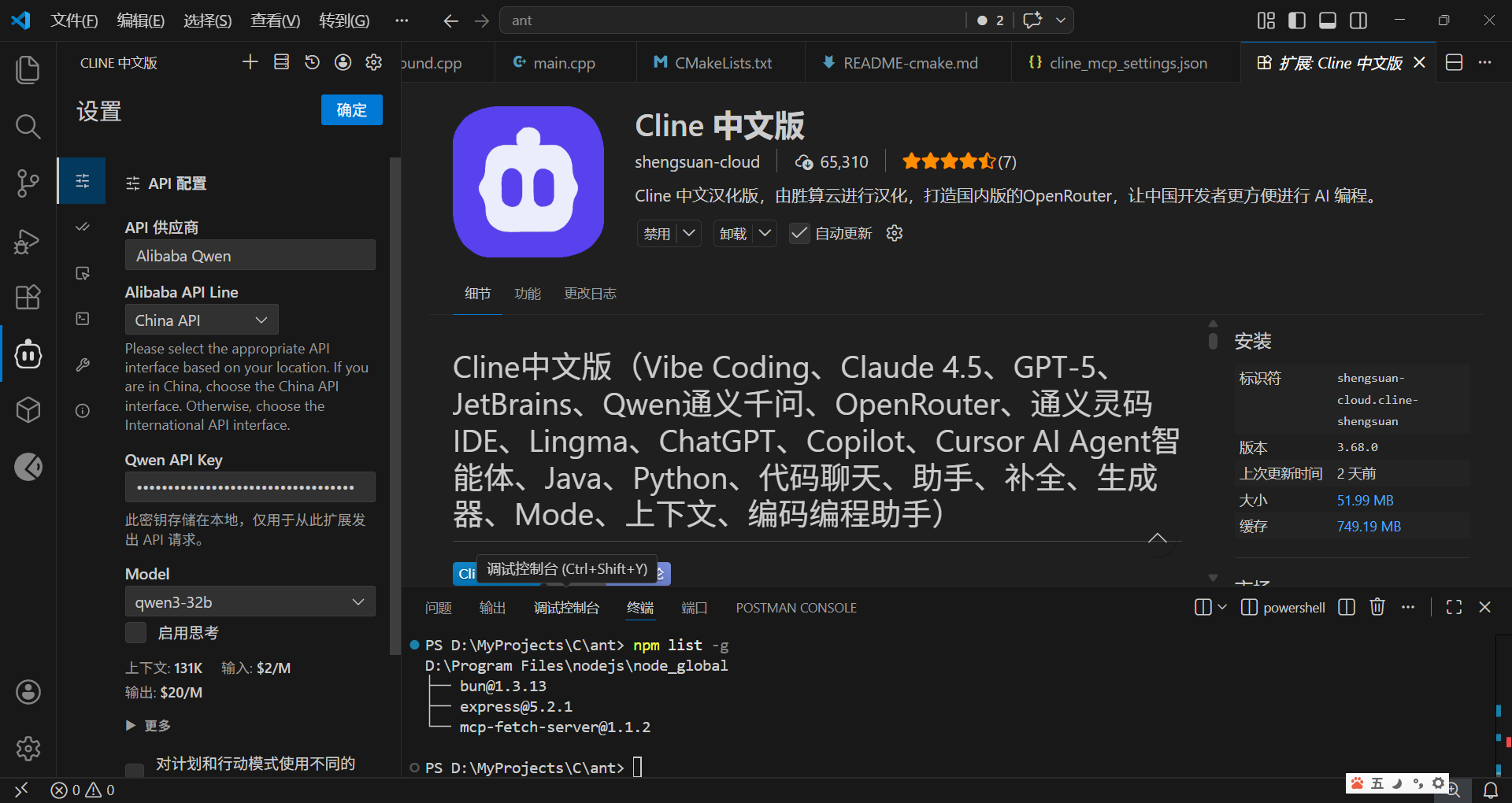The width and height of the screenshot is (1512, 803).
Task: Click the 51.99 MB size link
Action: click(1365, 501)
